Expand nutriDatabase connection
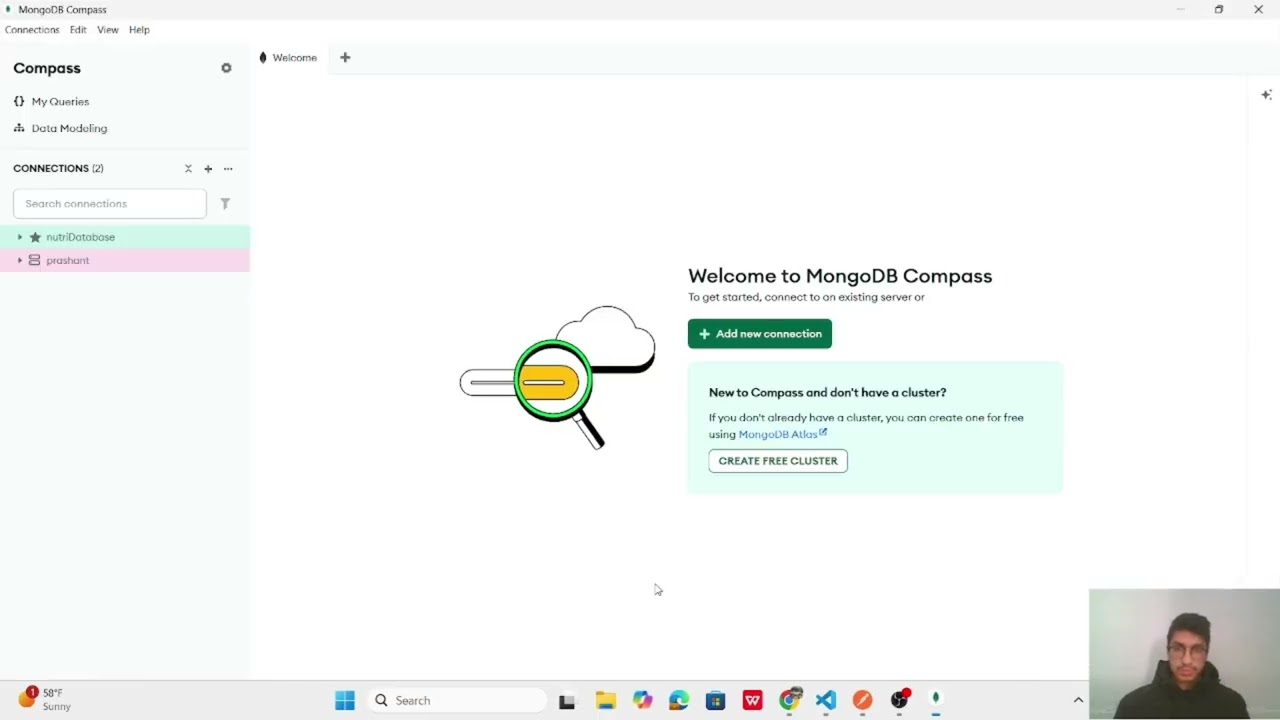1280x720 pixels. 19,237
